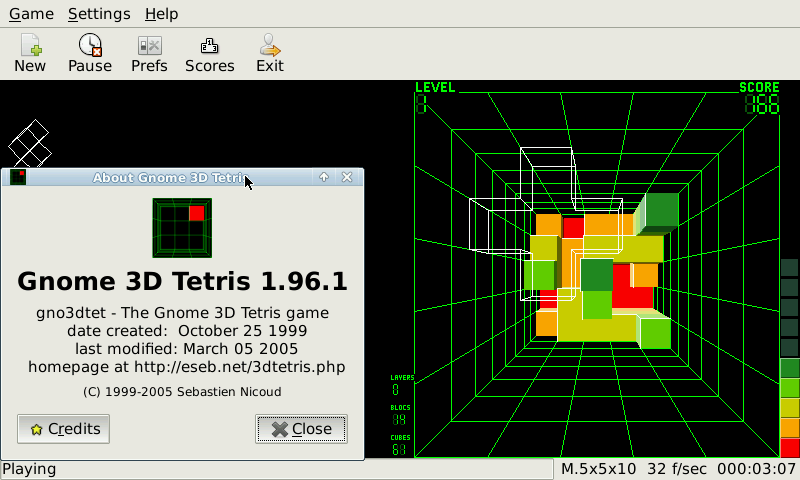The height and width of the screenshot is (480, 800).
Task: Click the Gnome 3D Tetris logo image
Action: (x=182, y=228)
